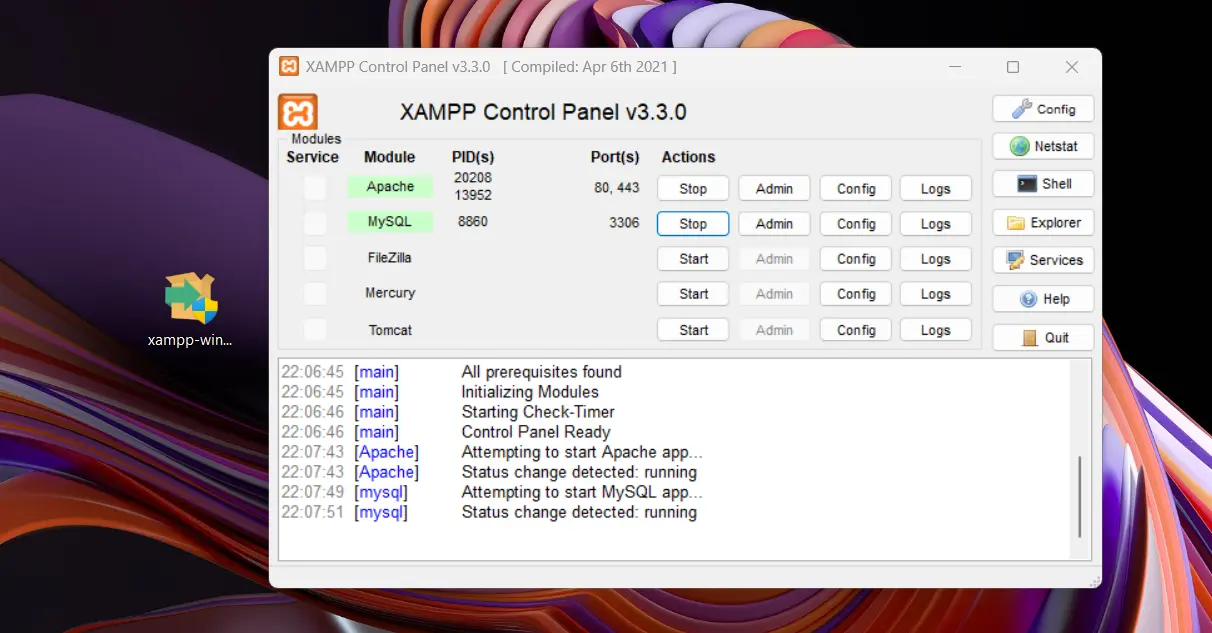This screenshot has height=633, width=1212.
Task: Open Logs for the Tomcat module
Action: [936, 330]
